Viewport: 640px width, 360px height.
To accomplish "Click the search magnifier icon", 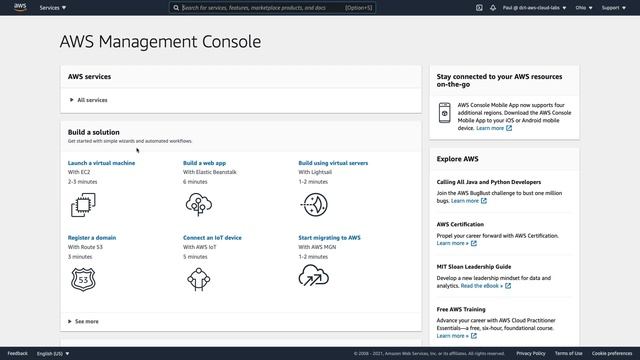I will pos(176,8).
